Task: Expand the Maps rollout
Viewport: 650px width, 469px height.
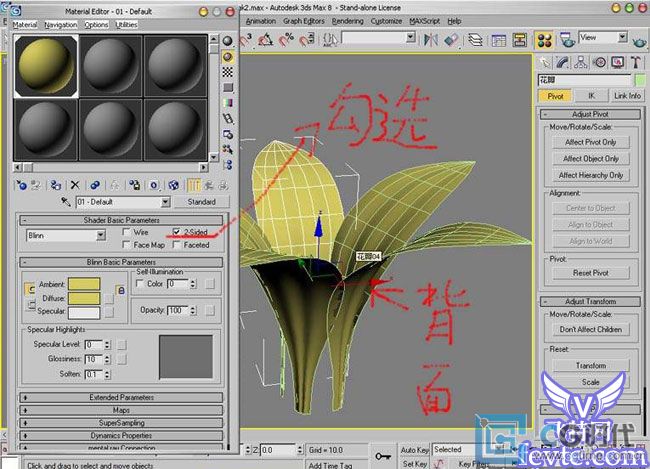Action: 121,410
